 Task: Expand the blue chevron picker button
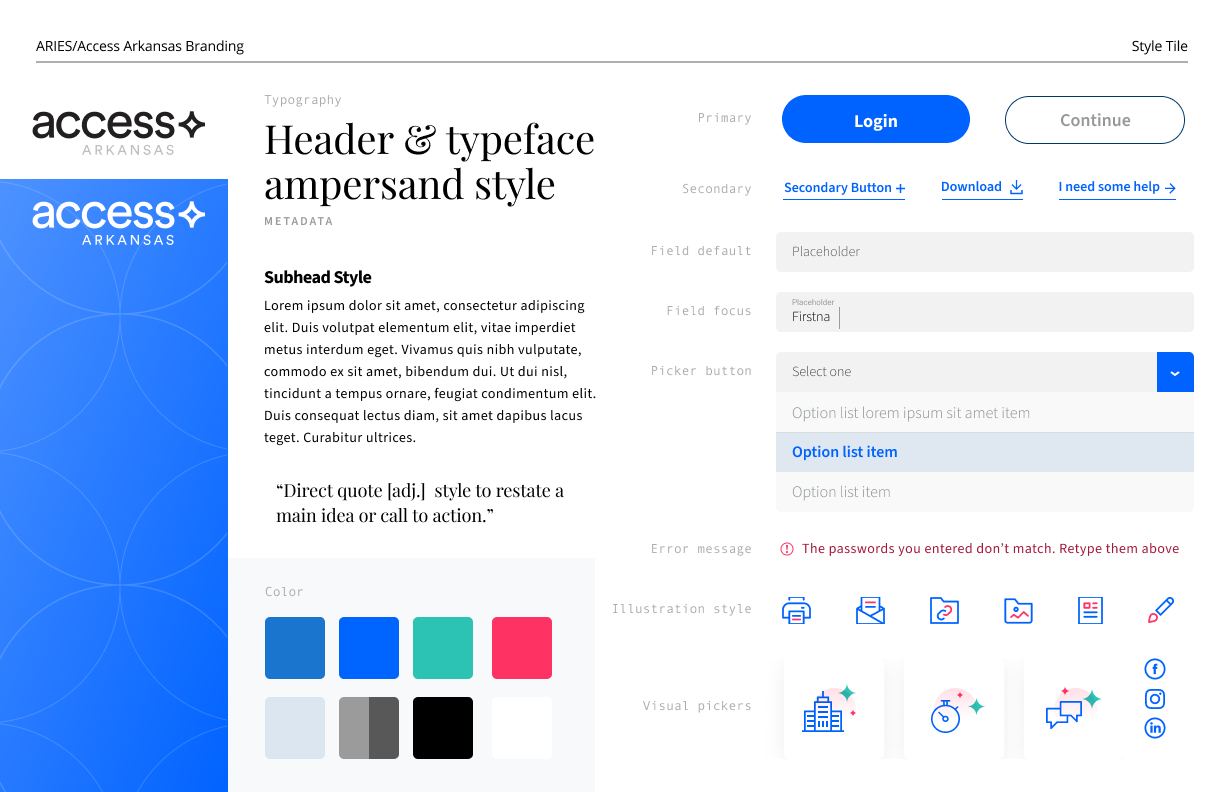tap(1175, 372)
